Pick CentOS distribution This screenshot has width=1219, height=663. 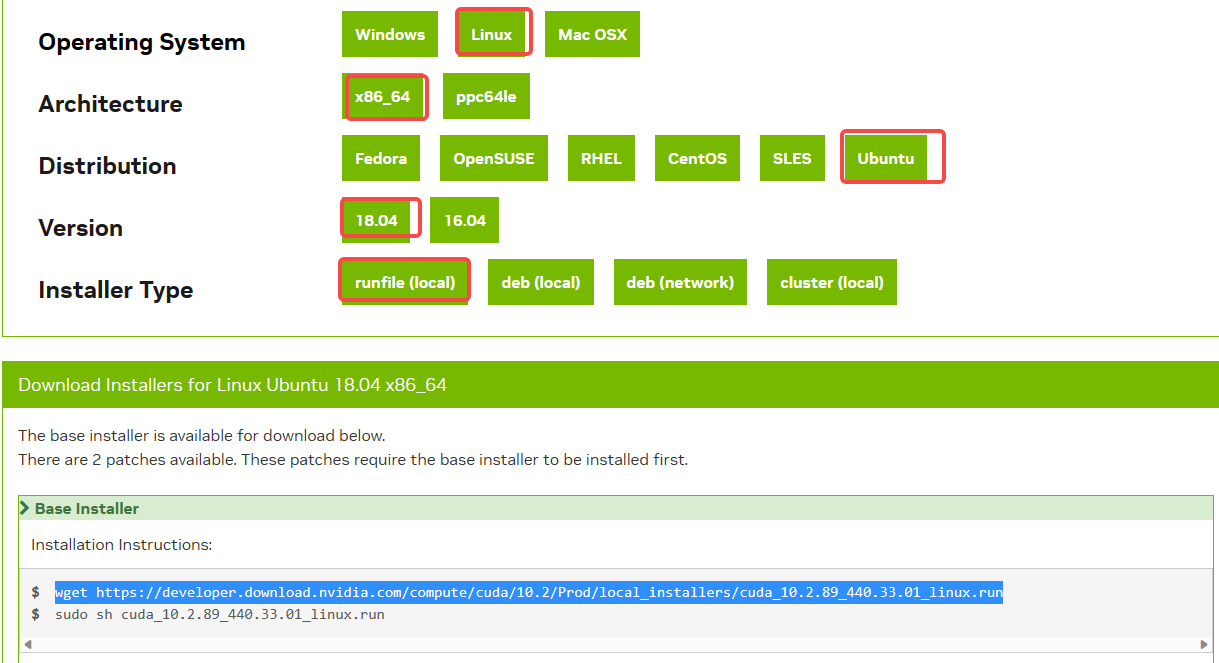click(x=697, y=159)
